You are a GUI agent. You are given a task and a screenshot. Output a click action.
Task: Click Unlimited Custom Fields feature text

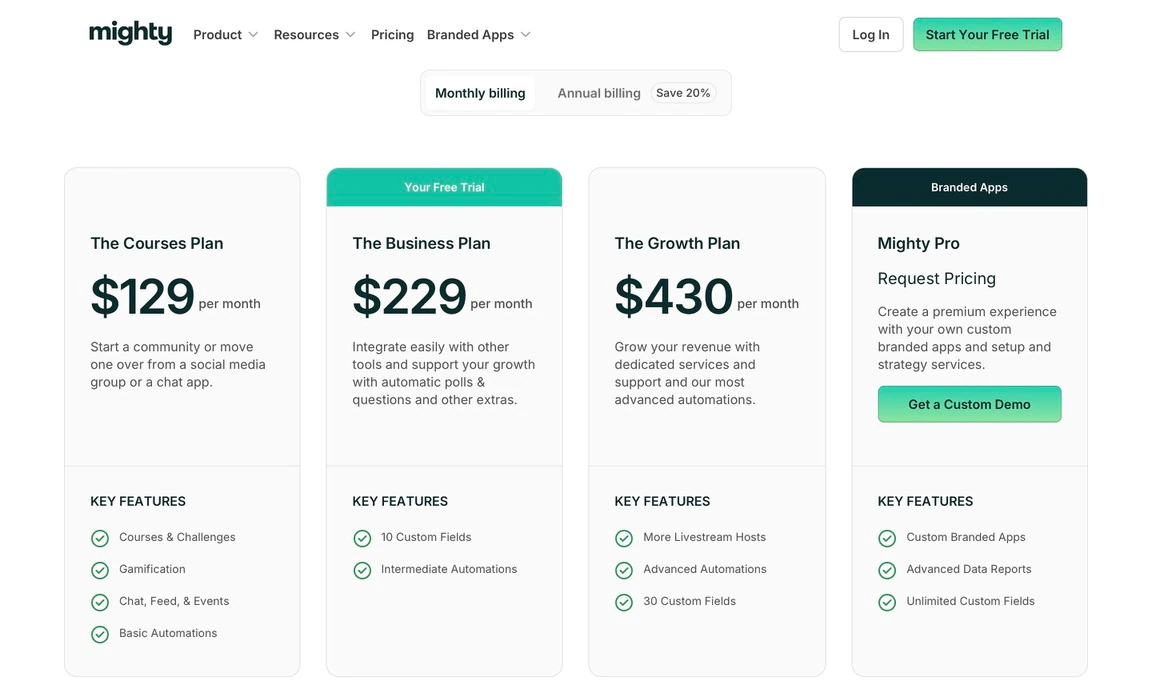pyautogui.click(x=970, y=601)
